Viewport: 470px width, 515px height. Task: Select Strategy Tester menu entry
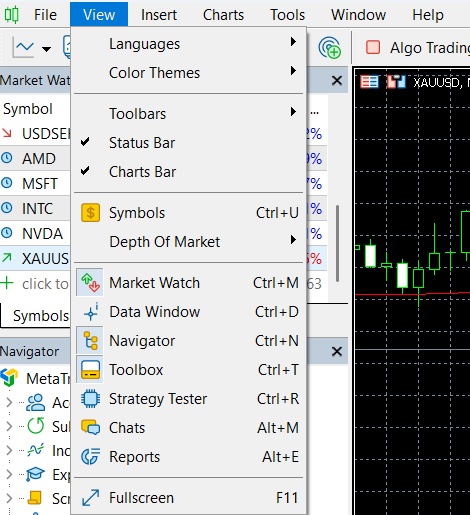coord(188,399)
